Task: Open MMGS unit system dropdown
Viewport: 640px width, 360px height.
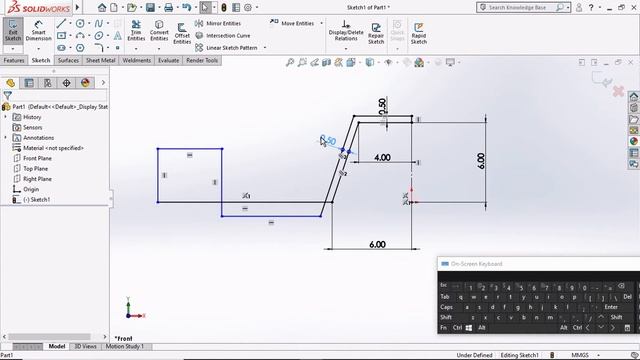Action: (x=599, y=356)
